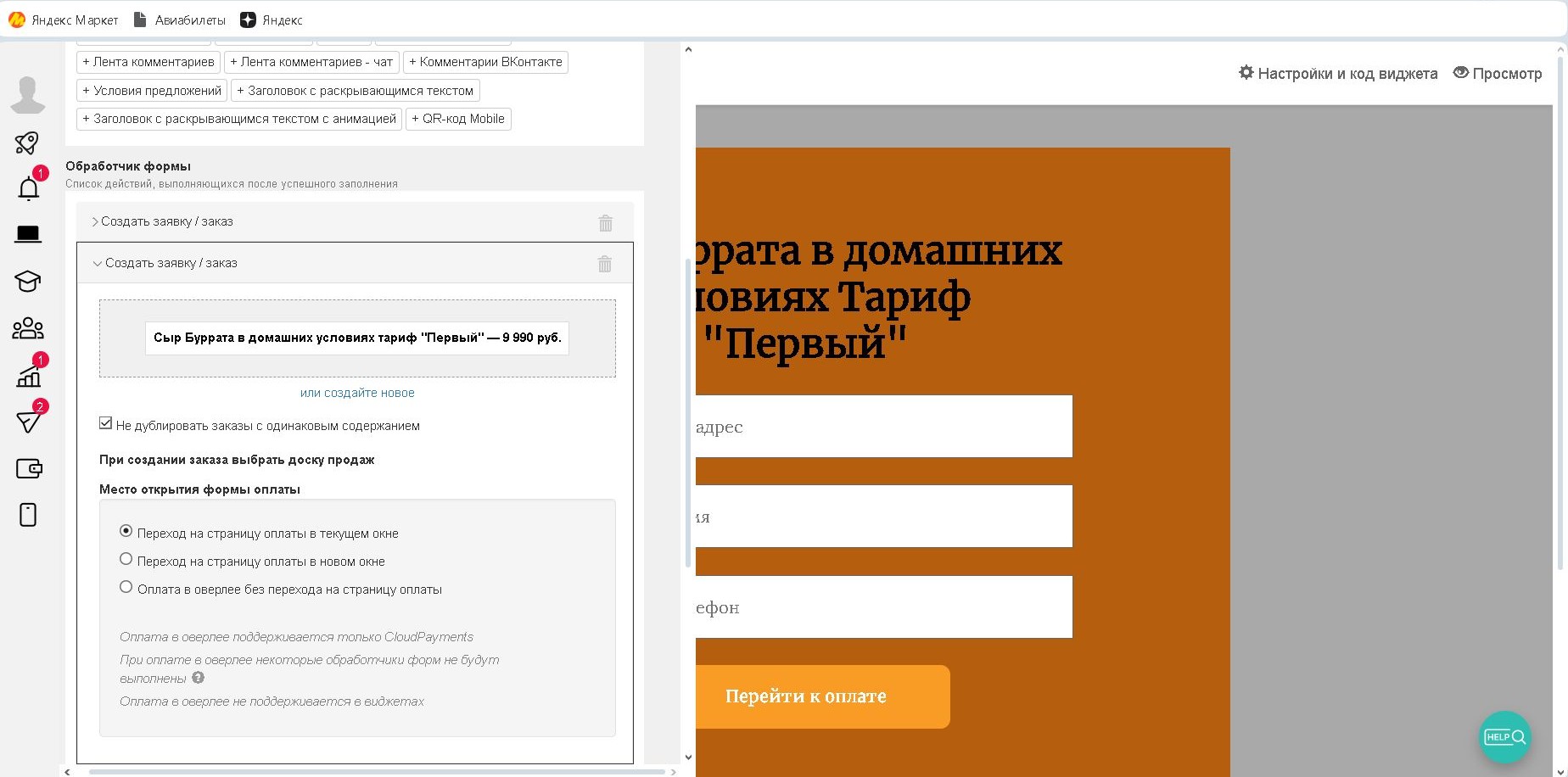Uncheck 'Не дублировать заказы с одинаковым содержанием'
The height and width of the screenshot is (777, 1568).
click(x=105, y=422)
